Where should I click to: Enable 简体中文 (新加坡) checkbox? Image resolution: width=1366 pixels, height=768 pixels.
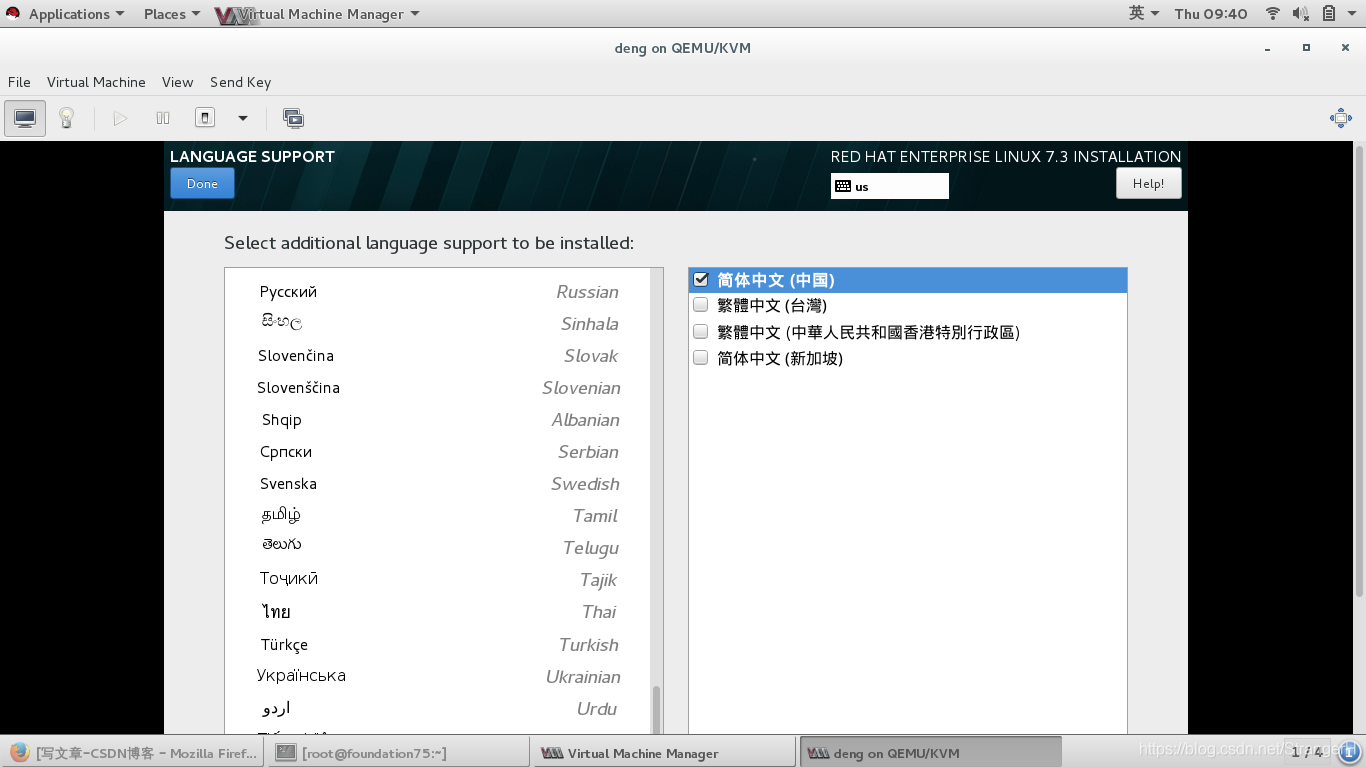[x=701, y=358]
